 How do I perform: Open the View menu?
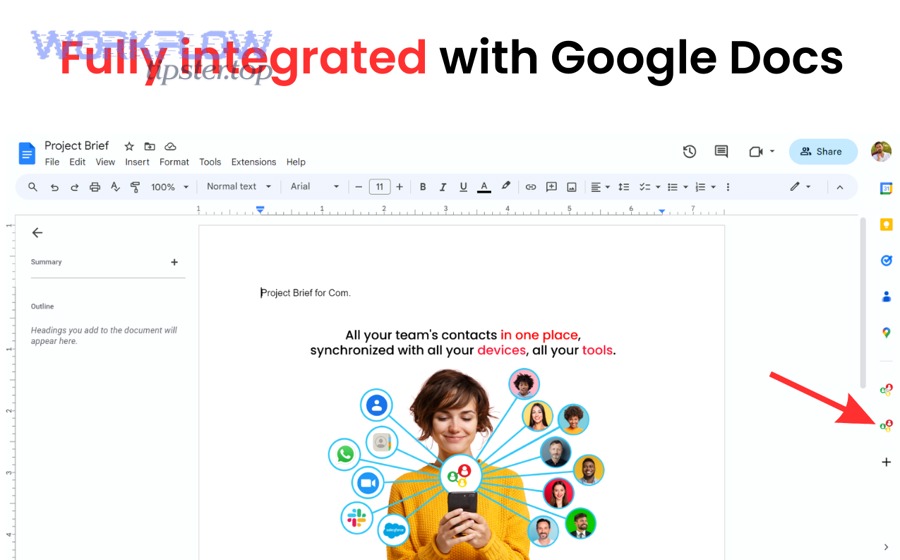click(105, 162)
